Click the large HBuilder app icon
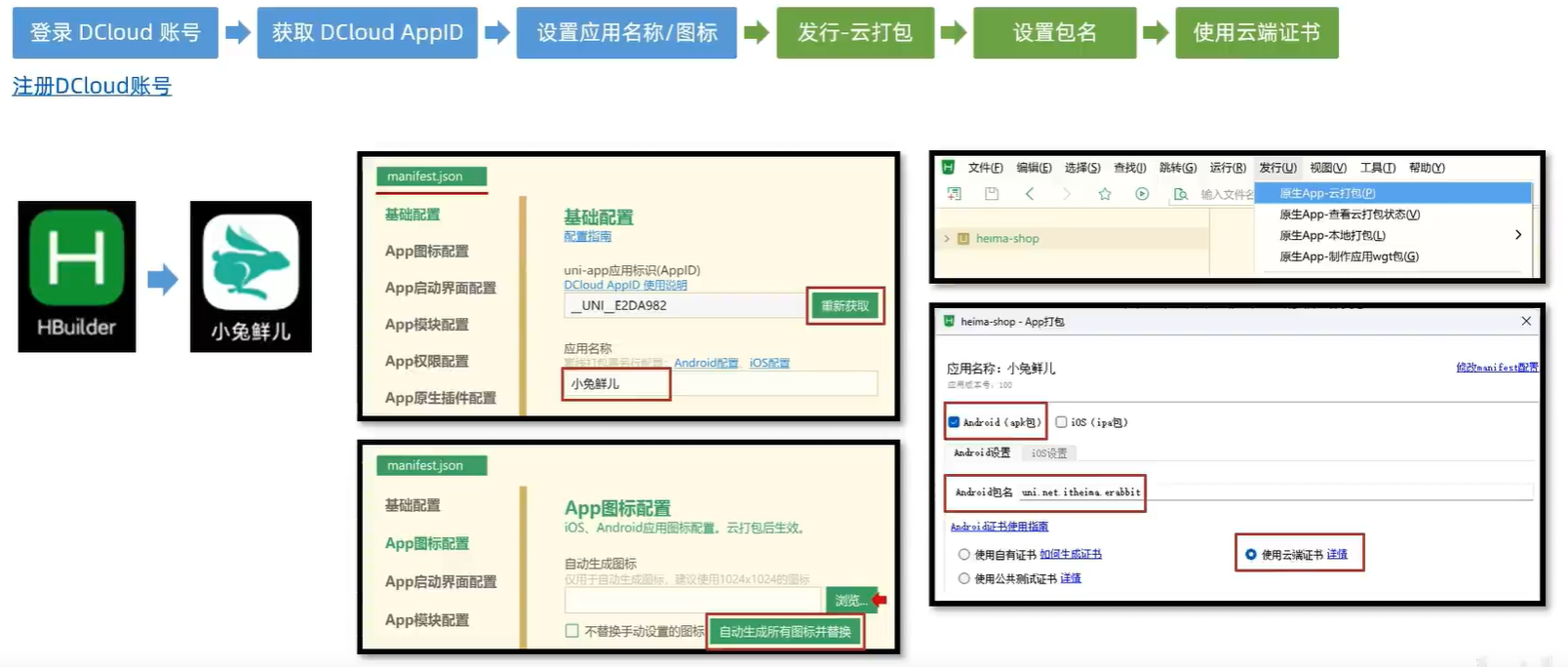 (x=77, y=276)
